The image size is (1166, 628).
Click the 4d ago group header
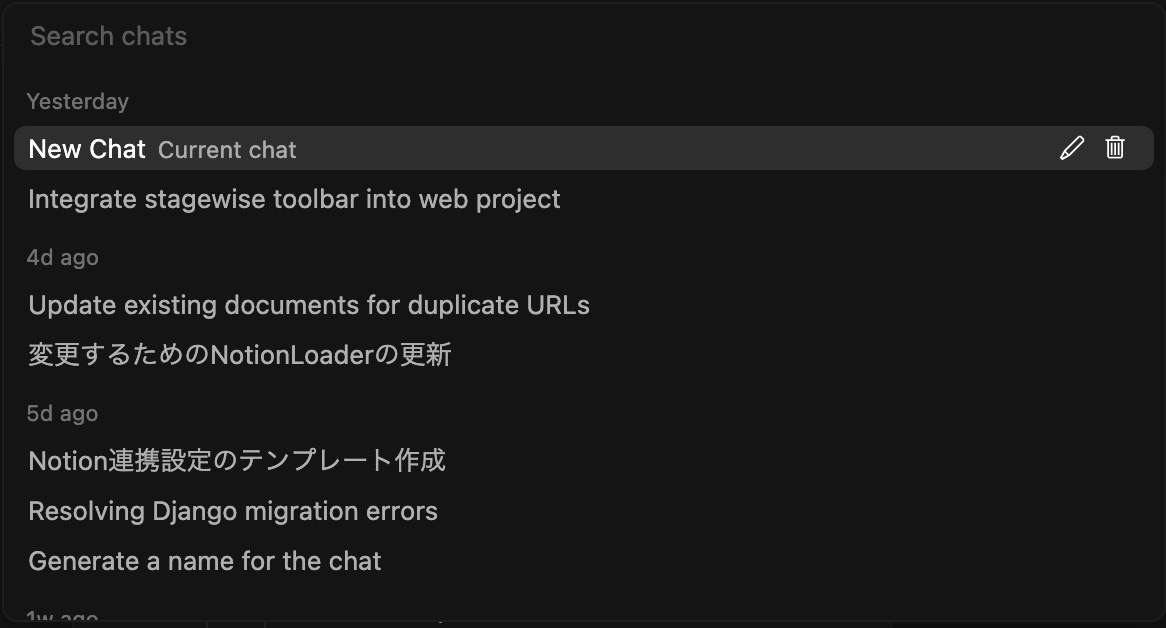62,258
